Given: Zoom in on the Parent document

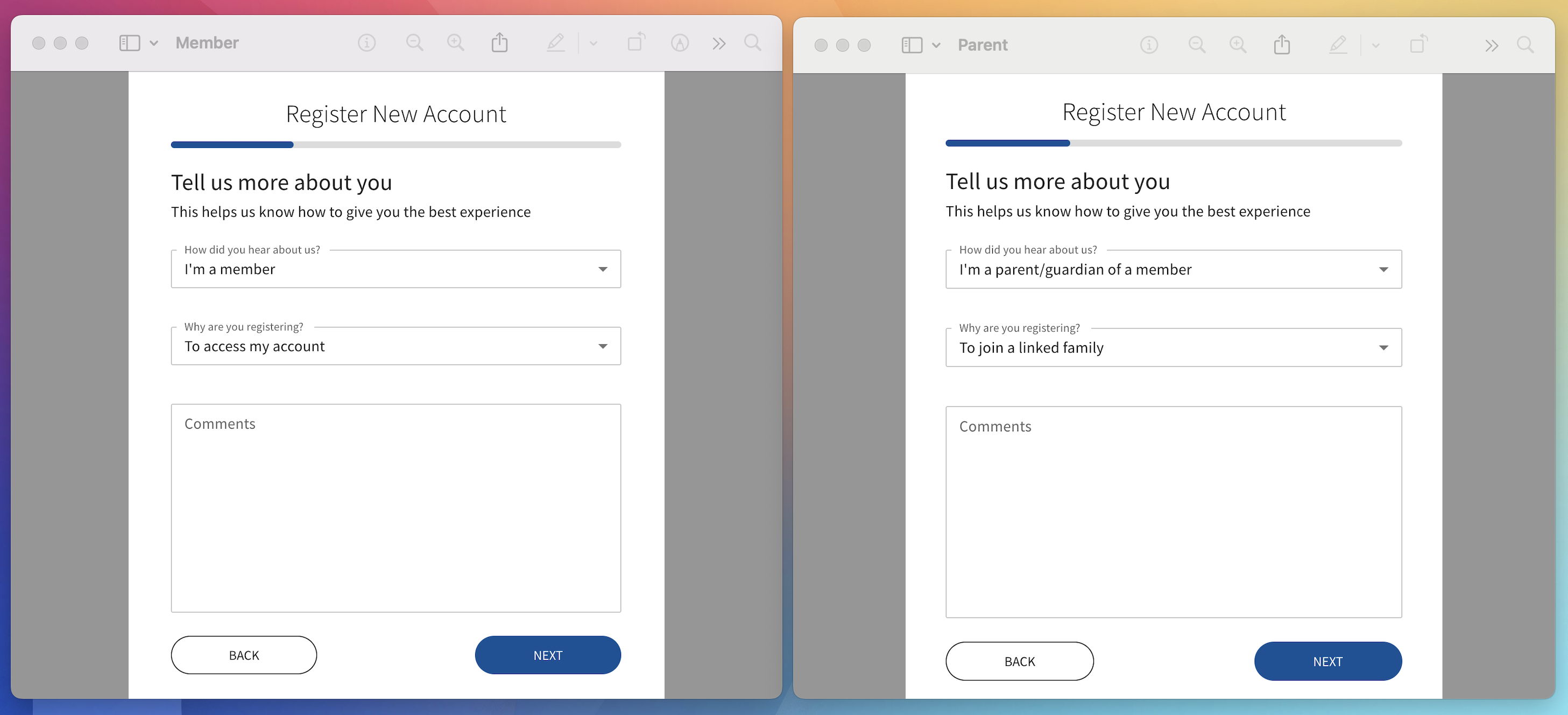Looking at the screenshot, I should 1238,45.
